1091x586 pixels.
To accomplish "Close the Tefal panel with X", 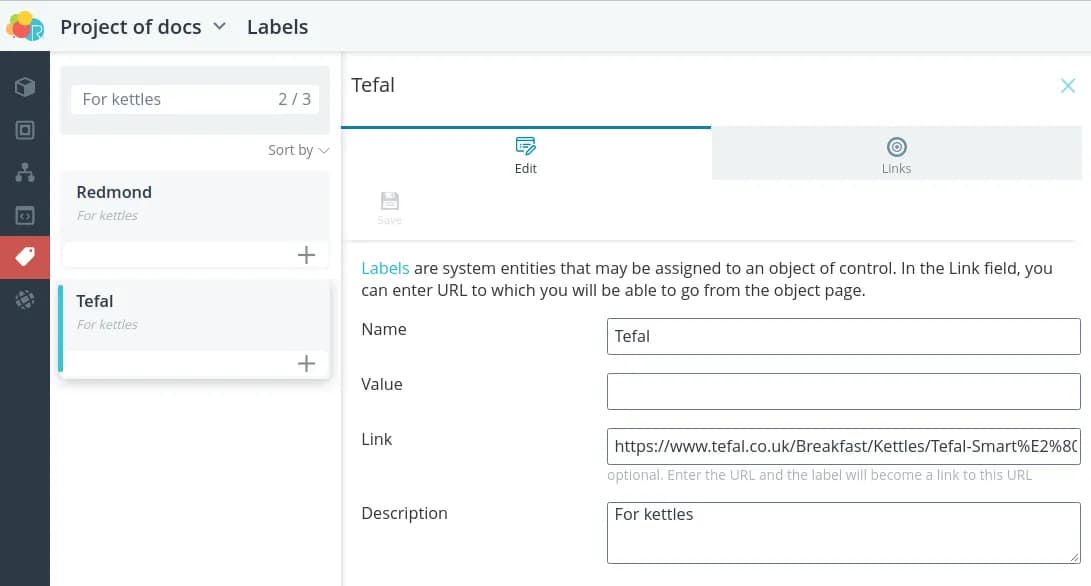I will 1067,86.
